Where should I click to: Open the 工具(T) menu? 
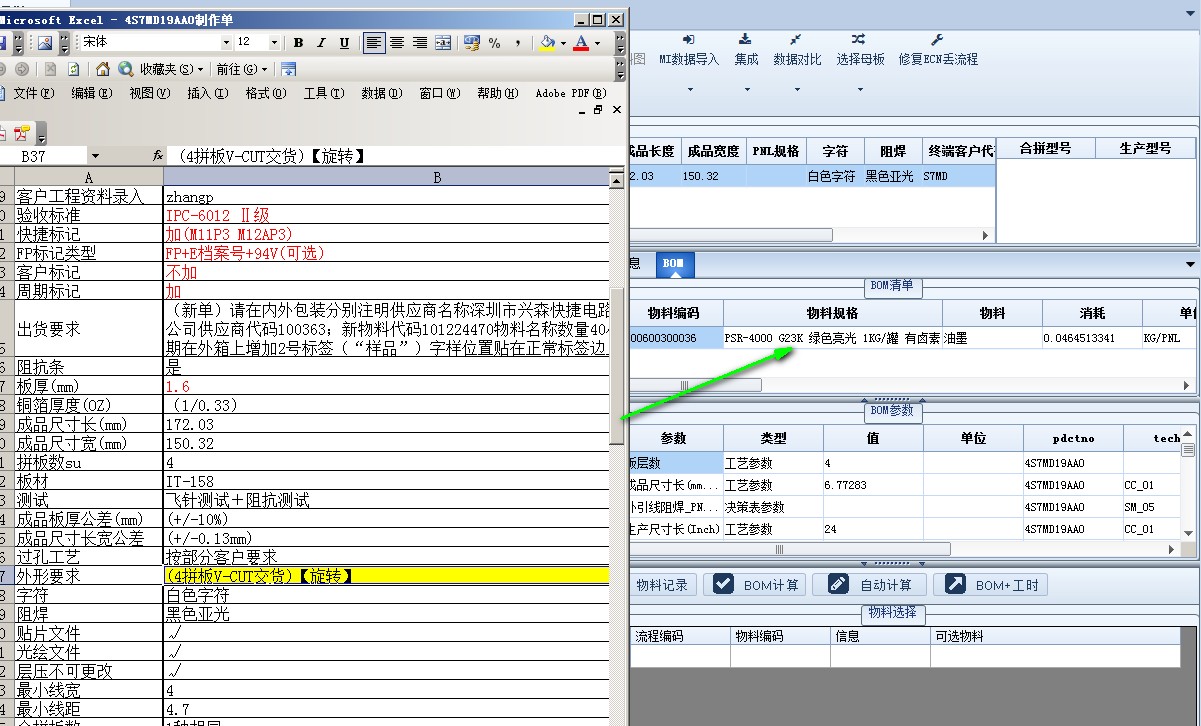click(323, 93)
